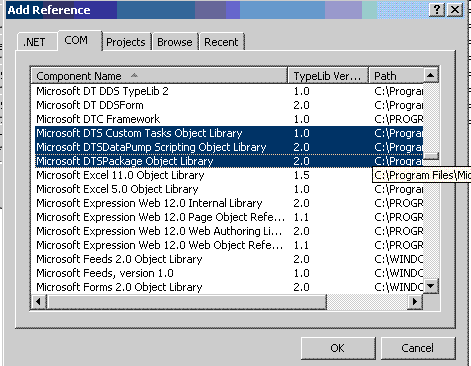
Task: Select the COM tab
Action: [x=79, y=41]
